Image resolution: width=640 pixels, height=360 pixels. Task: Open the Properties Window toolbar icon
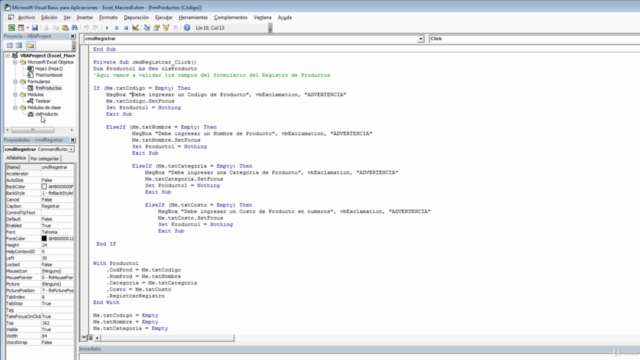point(156,28)
